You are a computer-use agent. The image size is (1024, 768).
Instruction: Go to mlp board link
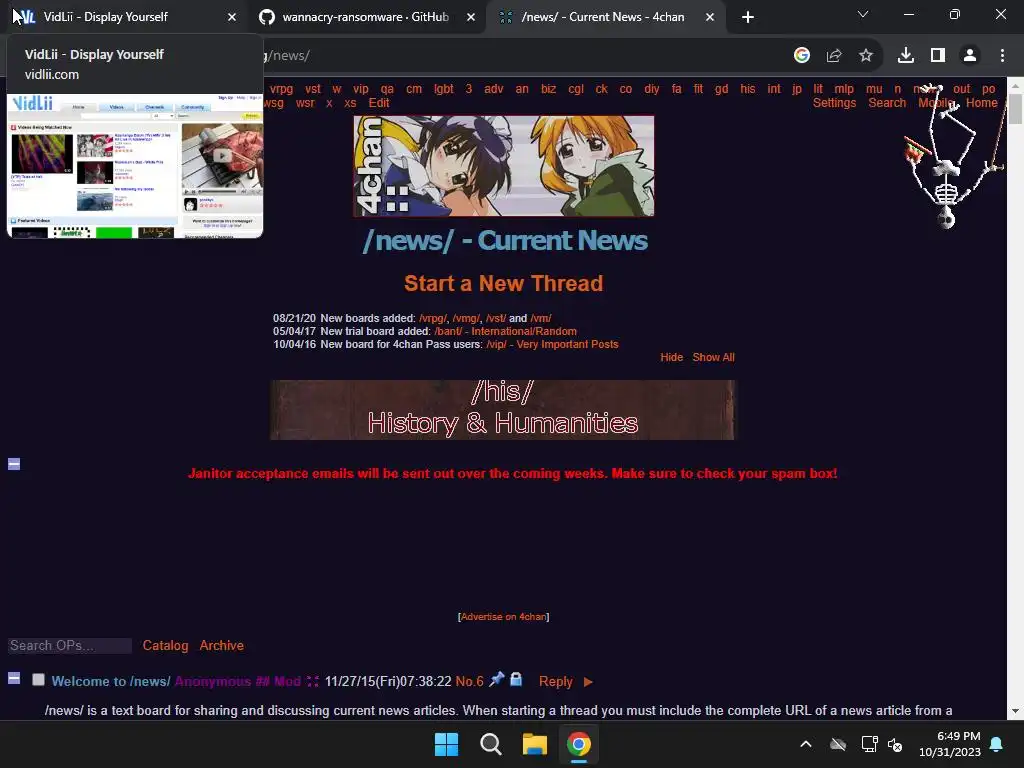point(844,89)
